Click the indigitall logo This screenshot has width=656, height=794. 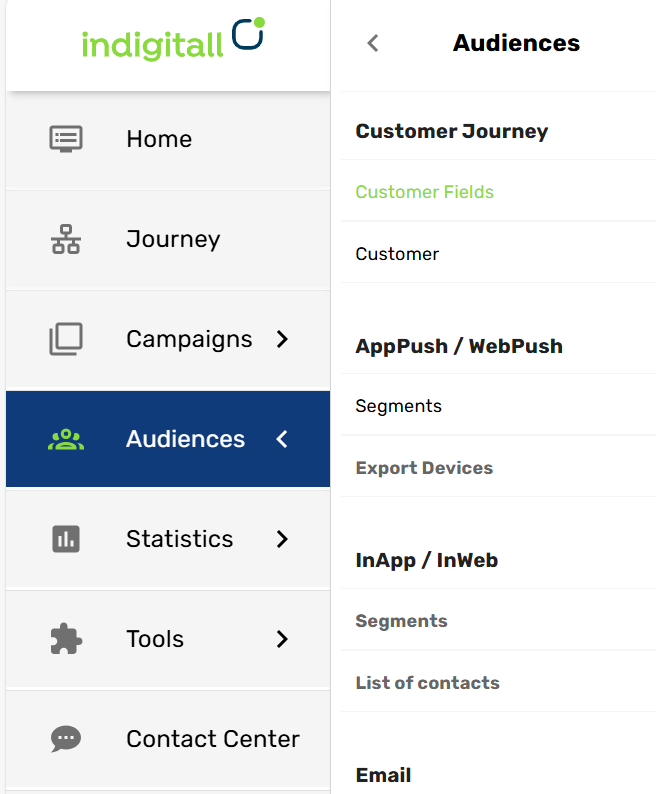tap(172, 40)
